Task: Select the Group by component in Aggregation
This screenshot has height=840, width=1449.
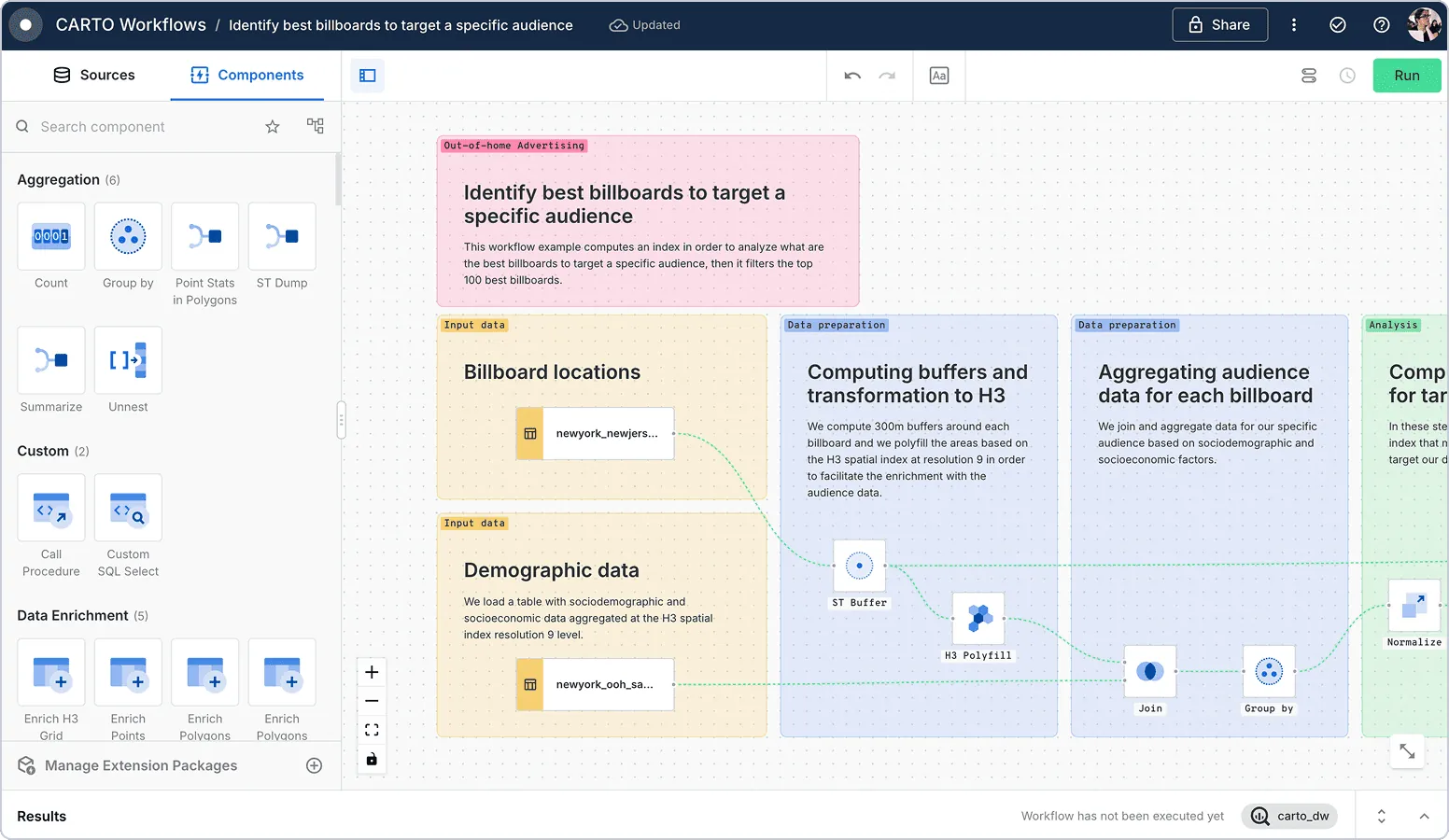Action: [x=128, y=237]
